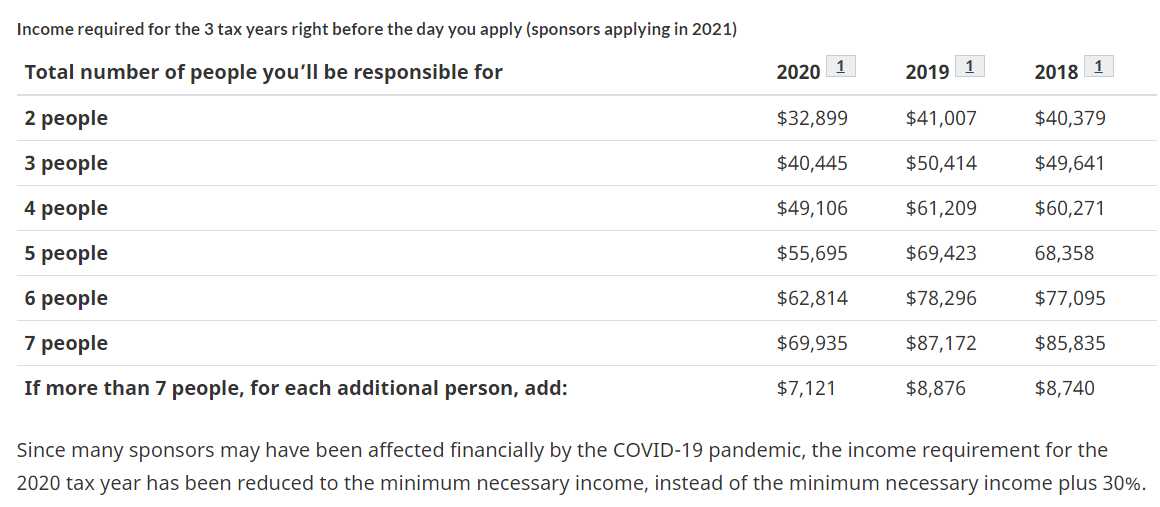The width and height of the screenshot is (1160, 507).
Task: Click the $85,835 value for 7 people
Action: tap(1070, 343)
